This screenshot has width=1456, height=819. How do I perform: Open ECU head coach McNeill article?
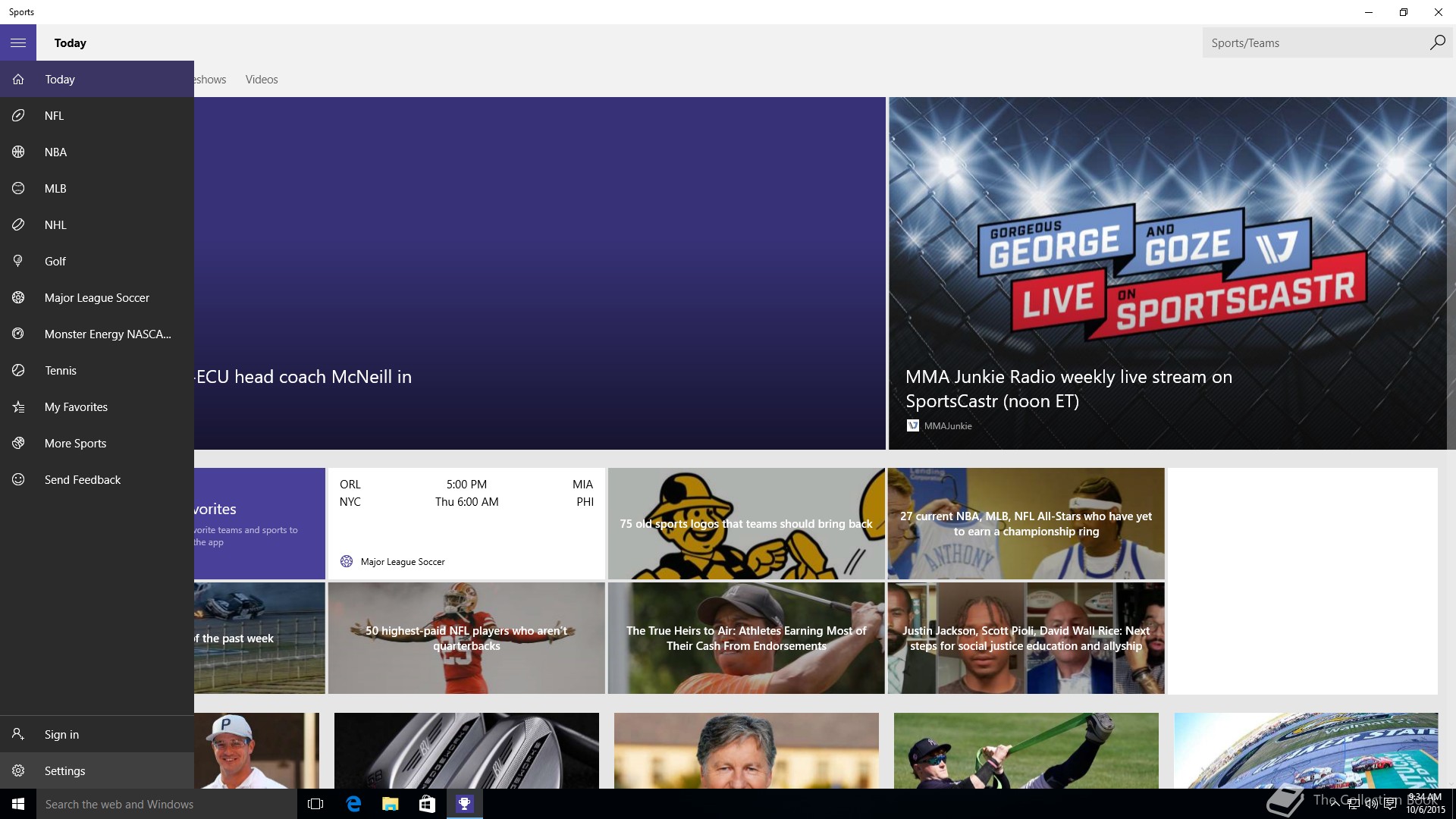pyautogui.click(x=540, y=273)
